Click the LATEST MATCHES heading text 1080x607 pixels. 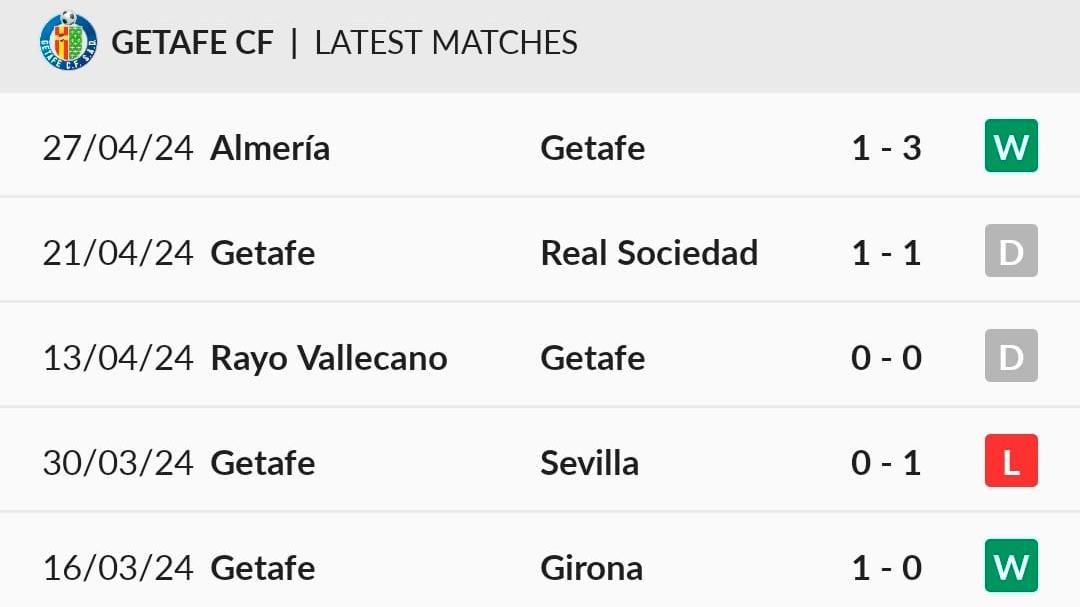tap(446, 43)
